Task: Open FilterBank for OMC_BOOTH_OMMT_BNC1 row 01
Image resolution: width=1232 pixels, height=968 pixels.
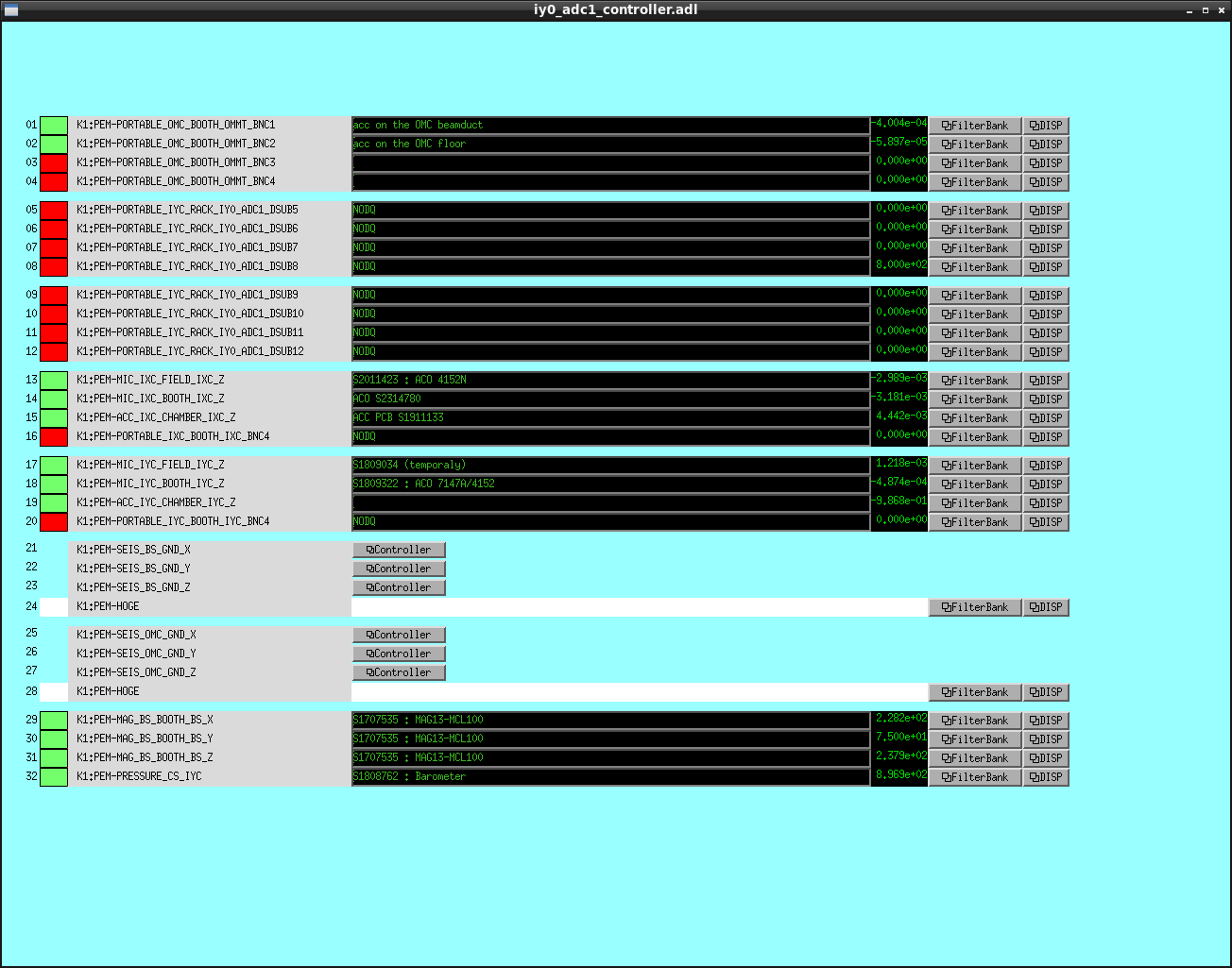Action: pyautogui.click(x=975, y=126)
